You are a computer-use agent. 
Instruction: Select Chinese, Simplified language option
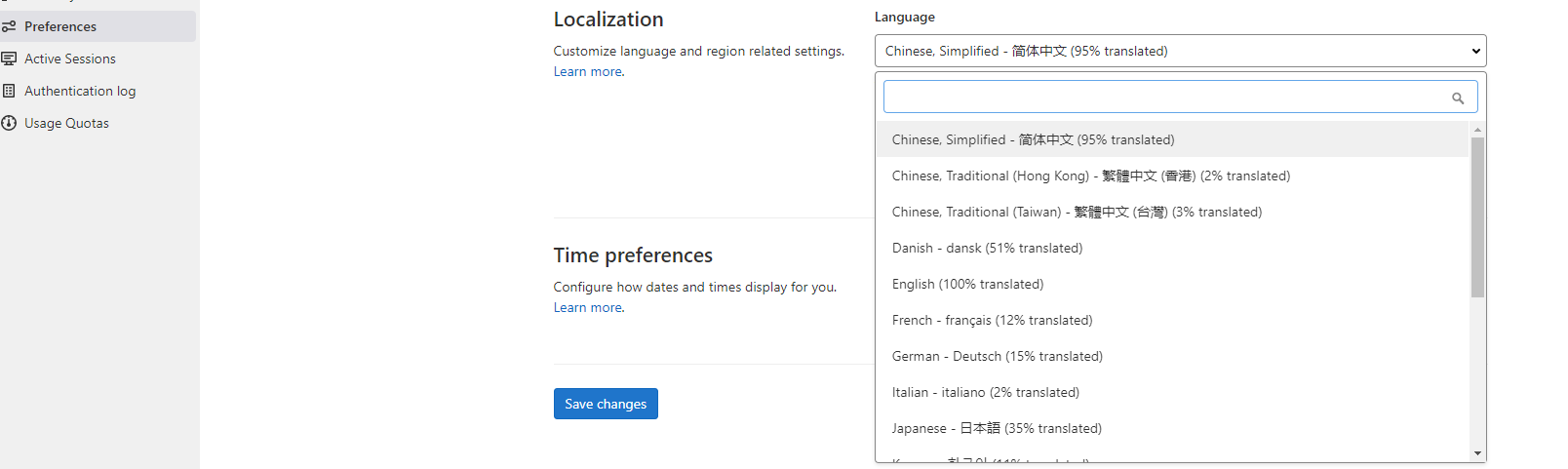pyautogui.click(x=1033, y=139)
